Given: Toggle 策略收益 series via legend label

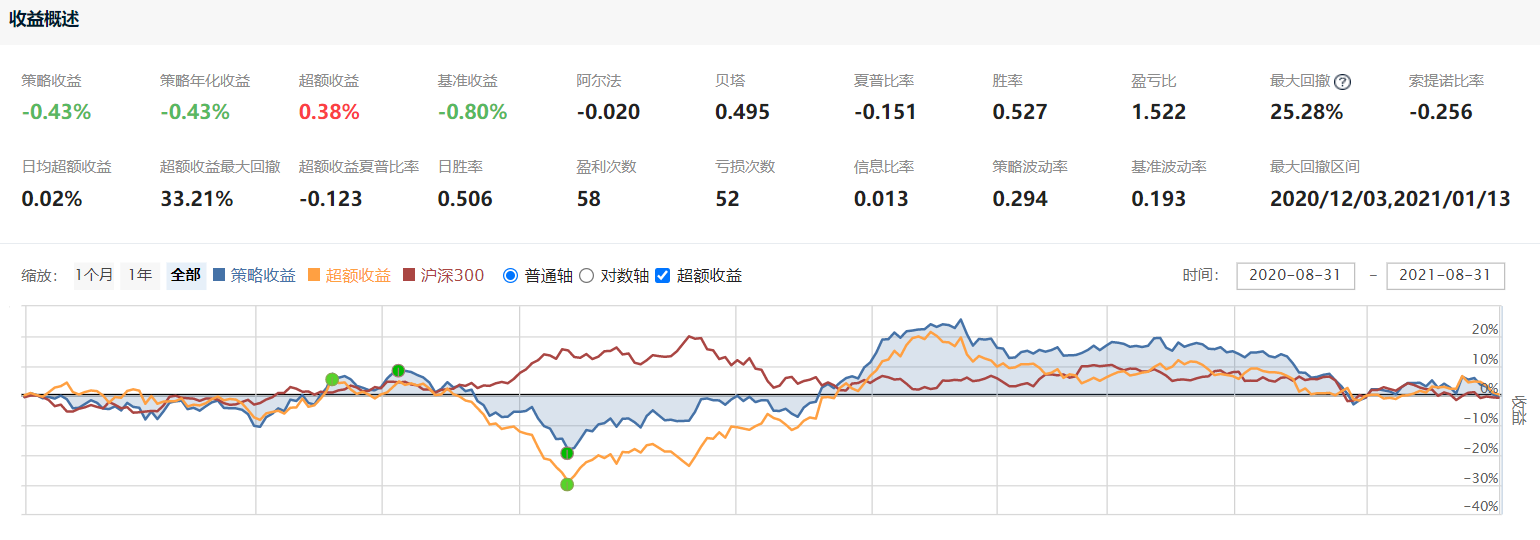Looking at the screenshot, I should coord(263,275).
